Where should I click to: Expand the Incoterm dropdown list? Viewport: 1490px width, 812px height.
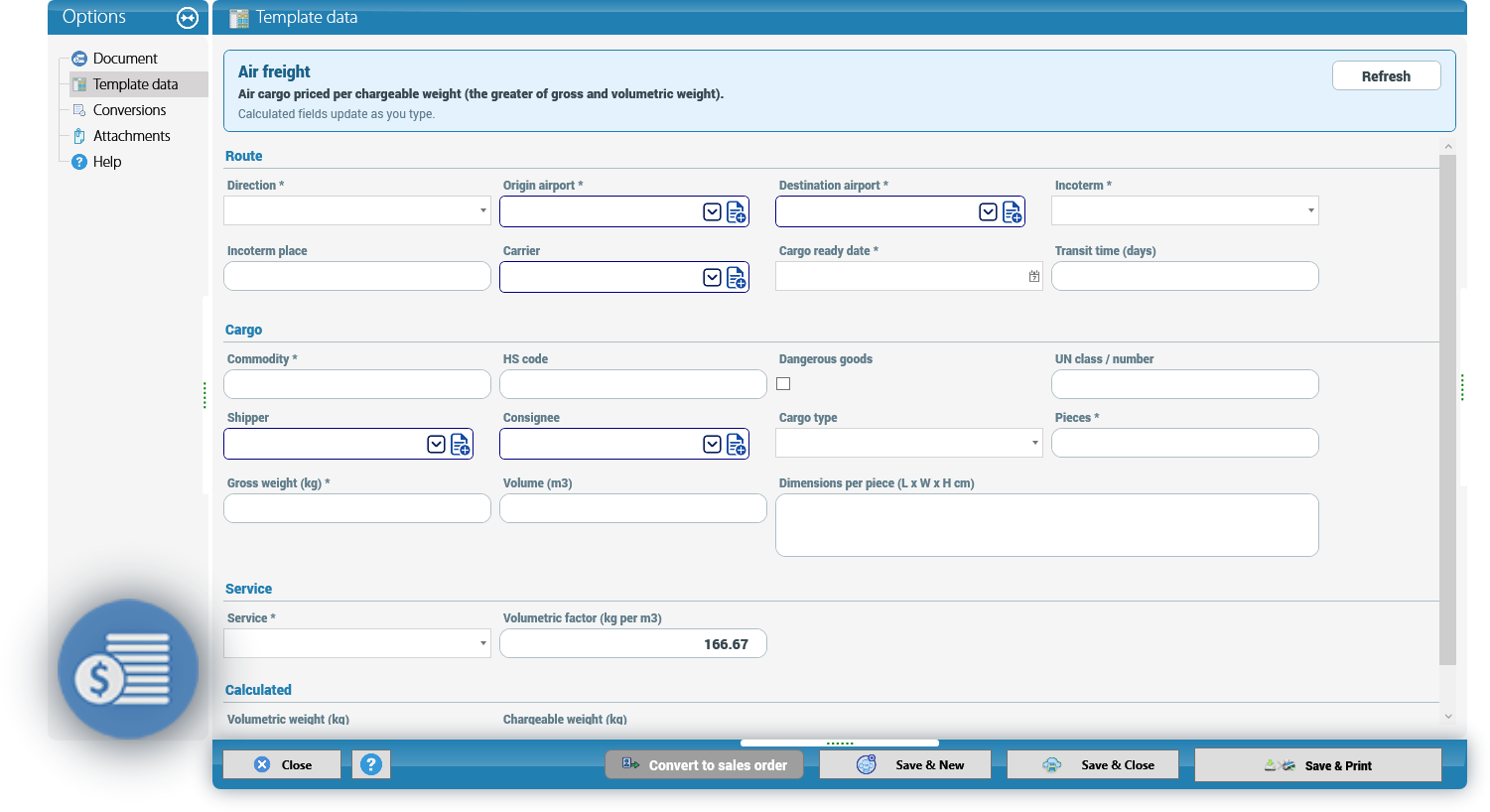pyautogui.click(x=1185, y=210)
